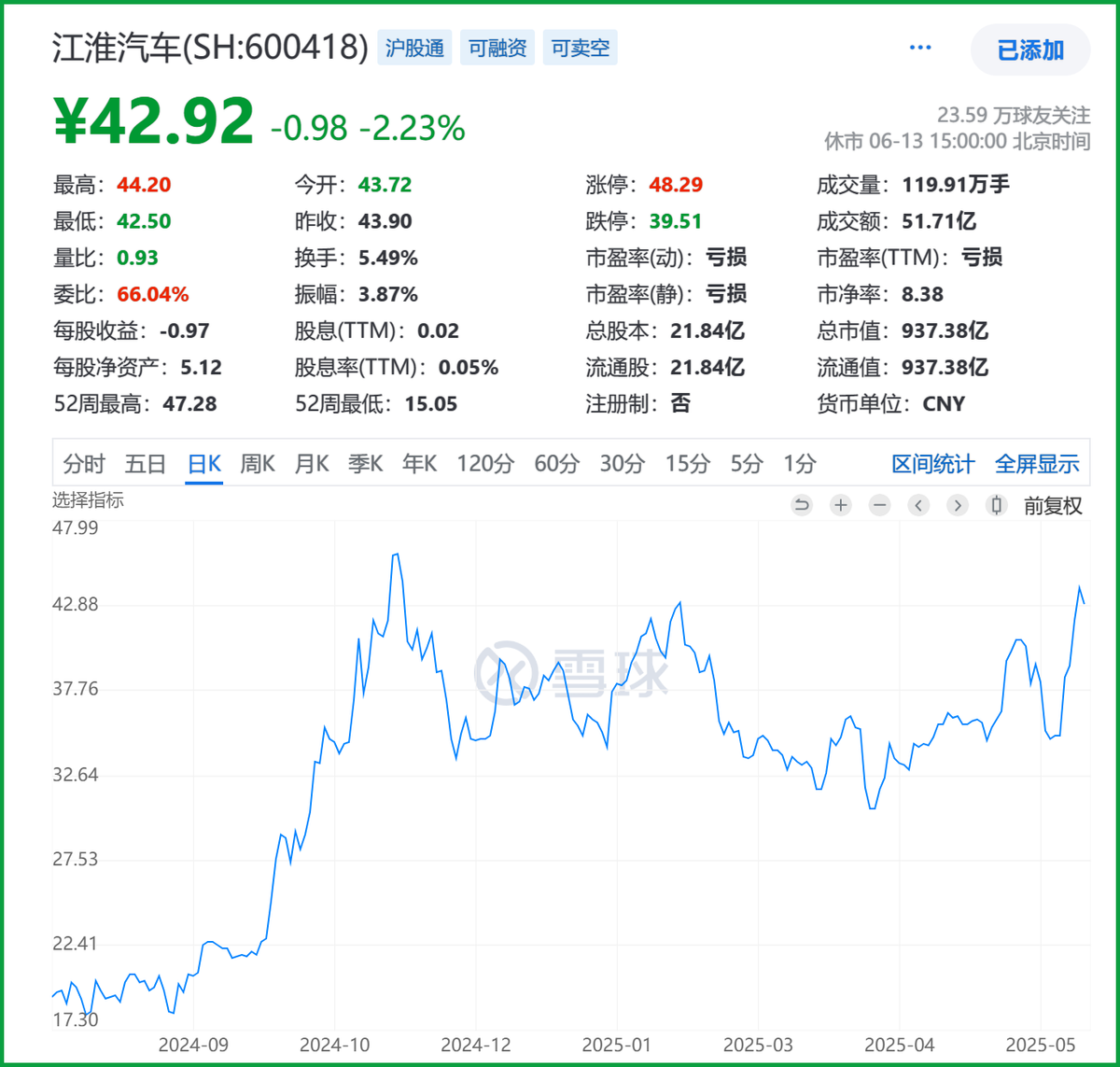Image resolution: width=1120 pixels, height=1067 pixels.
Task: Click the 振幅 value 3.87%
Action: tap(388, 294)
